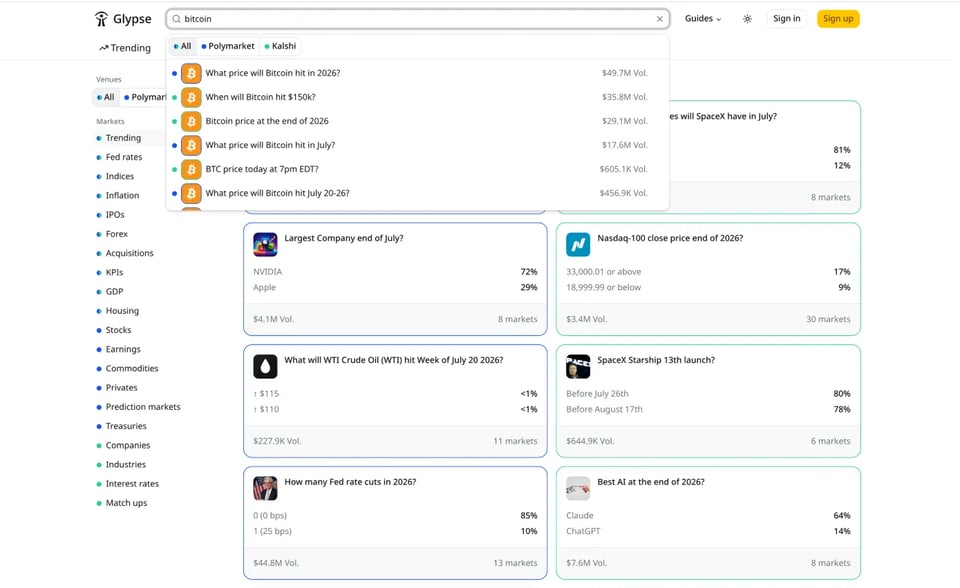Open 'Largest Company end of July?' market title
Image resolution: width=960 pixels, height=588 pixels.
[343, 238]
